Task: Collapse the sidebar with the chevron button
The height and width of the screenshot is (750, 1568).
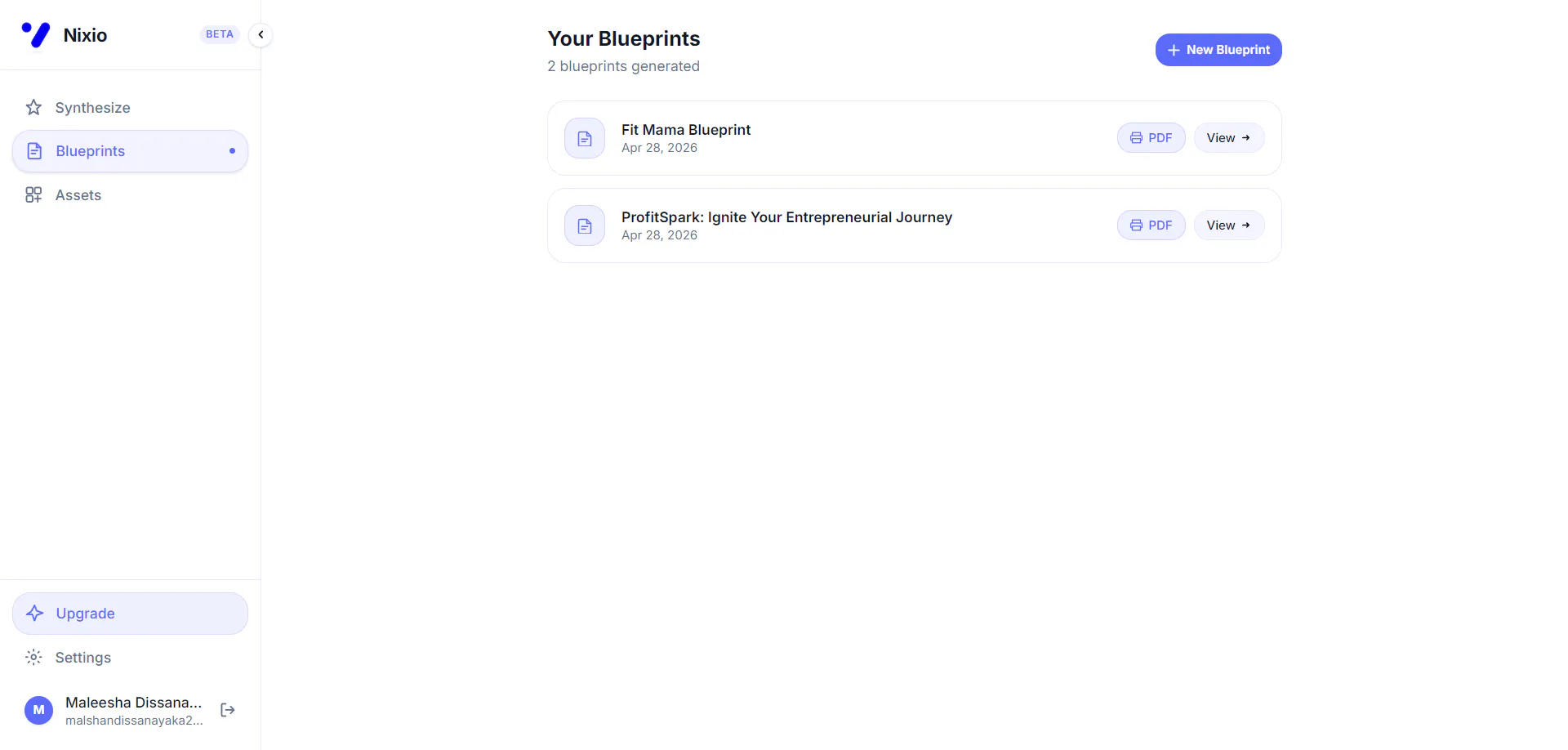Action: (x=261, y=34)
